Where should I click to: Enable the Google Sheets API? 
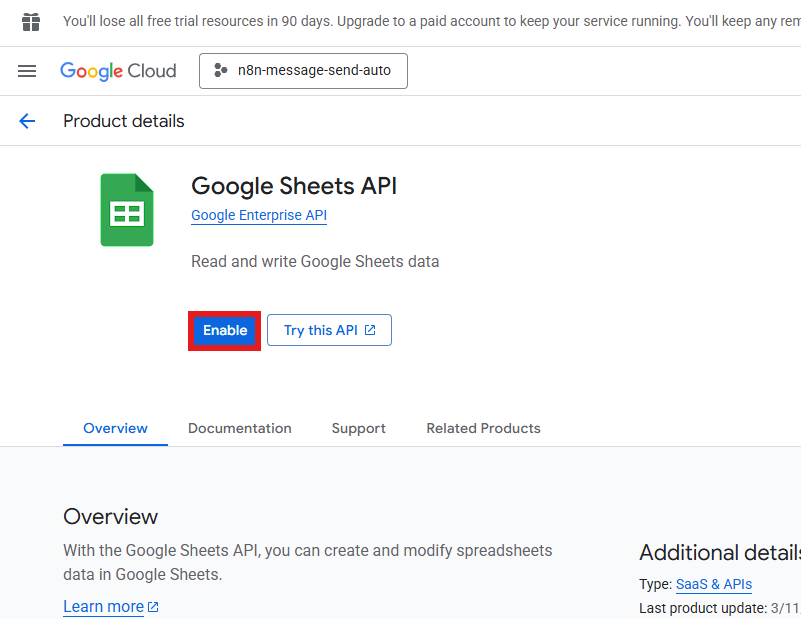224,330
